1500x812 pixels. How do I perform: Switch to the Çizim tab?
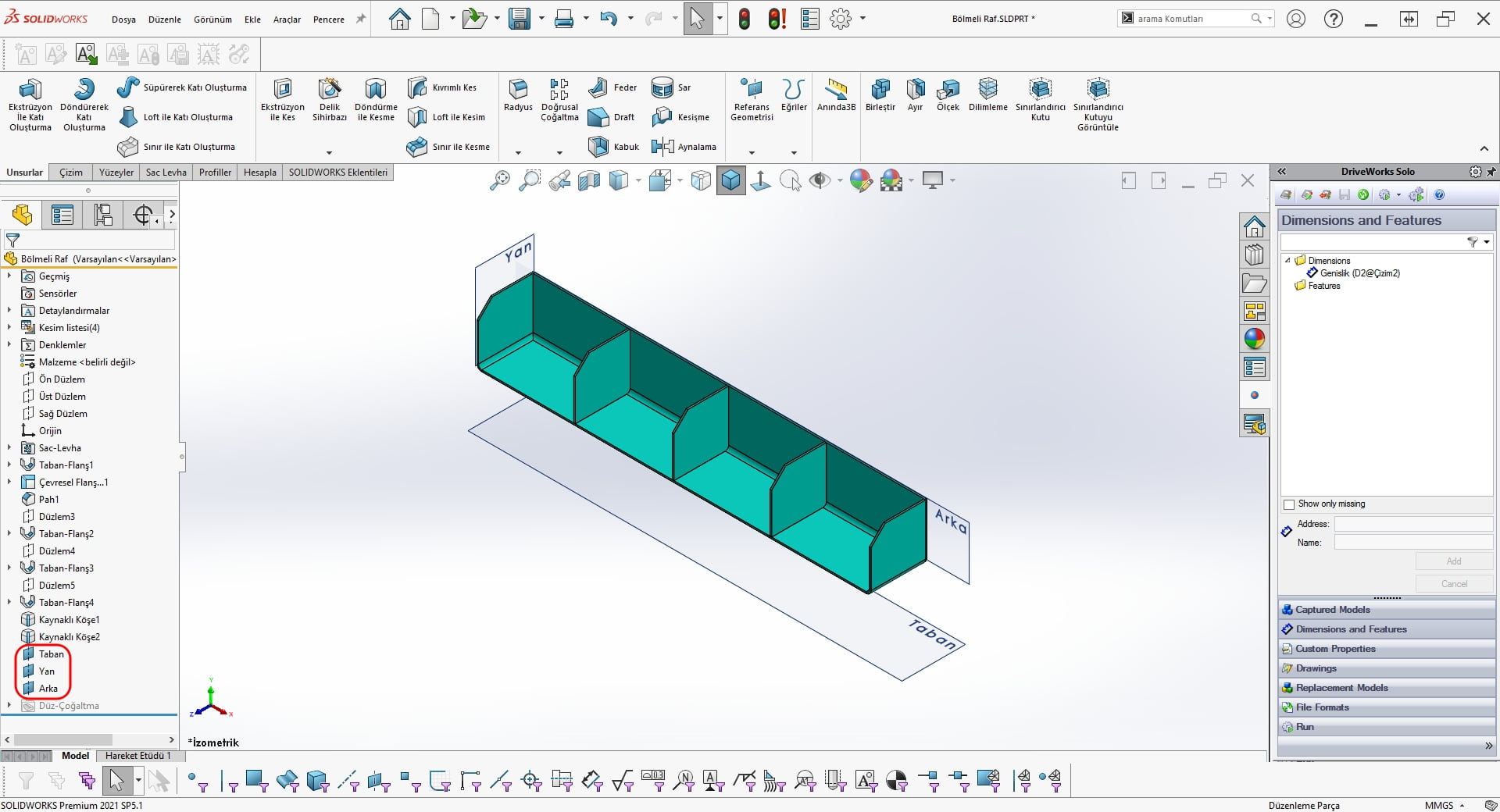pos(71,173)
